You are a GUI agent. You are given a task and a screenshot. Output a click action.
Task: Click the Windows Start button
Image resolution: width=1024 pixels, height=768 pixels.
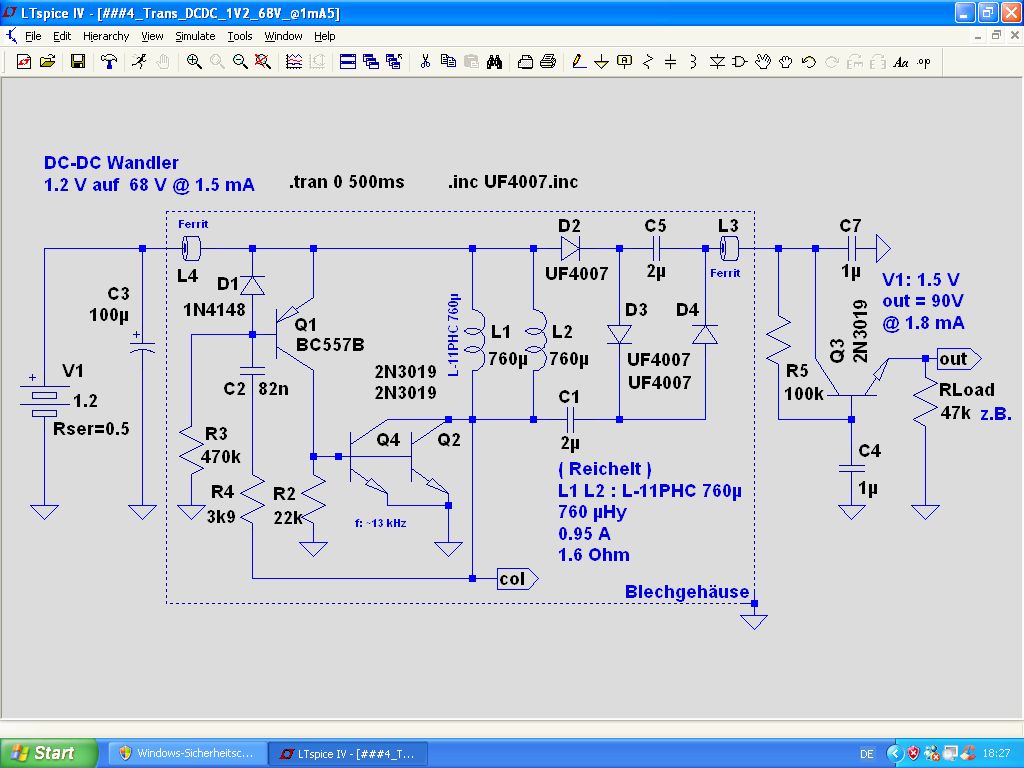(x=49, y=753)
